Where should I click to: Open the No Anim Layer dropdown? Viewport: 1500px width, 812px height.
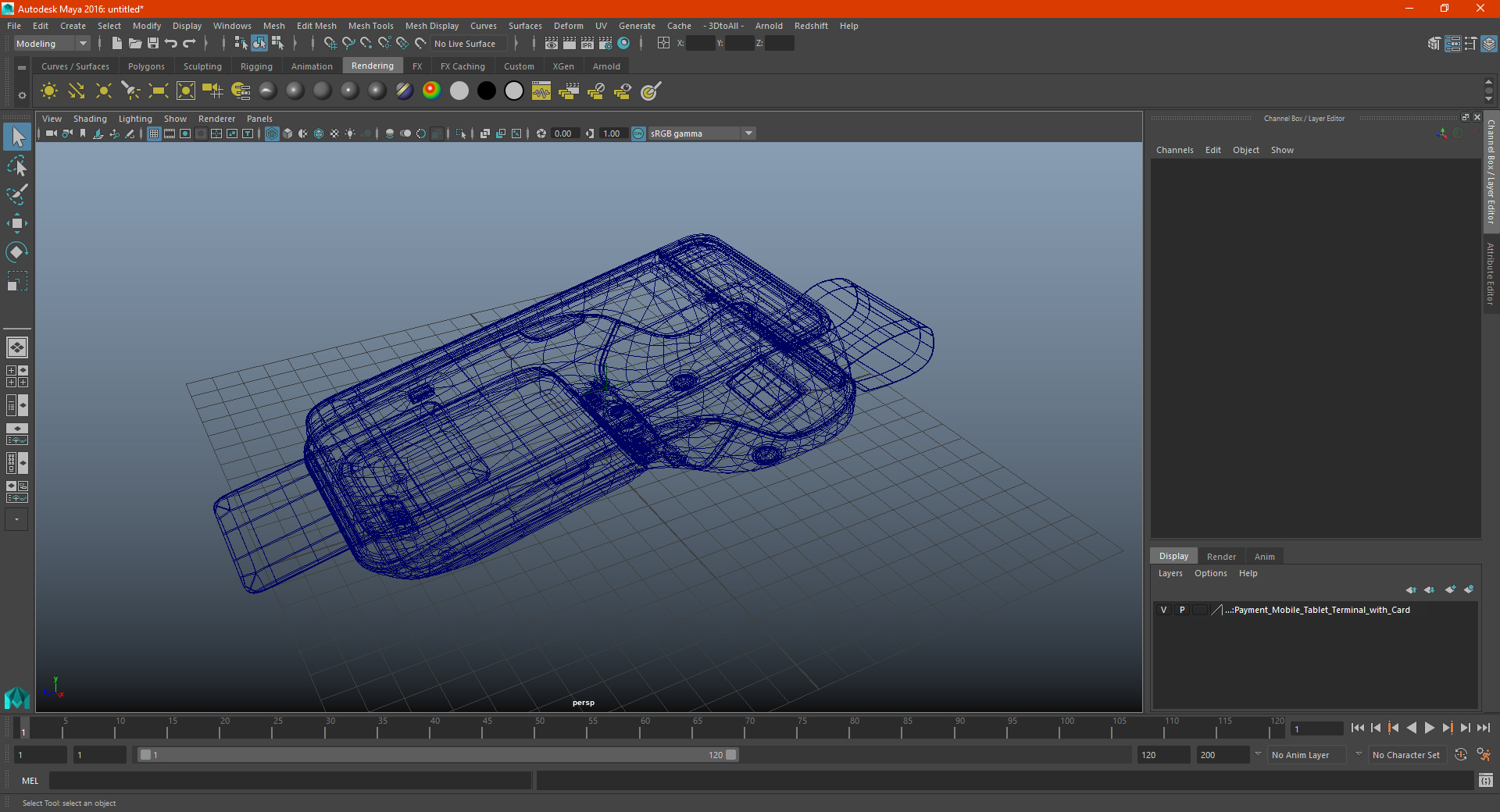(1307, 755)
